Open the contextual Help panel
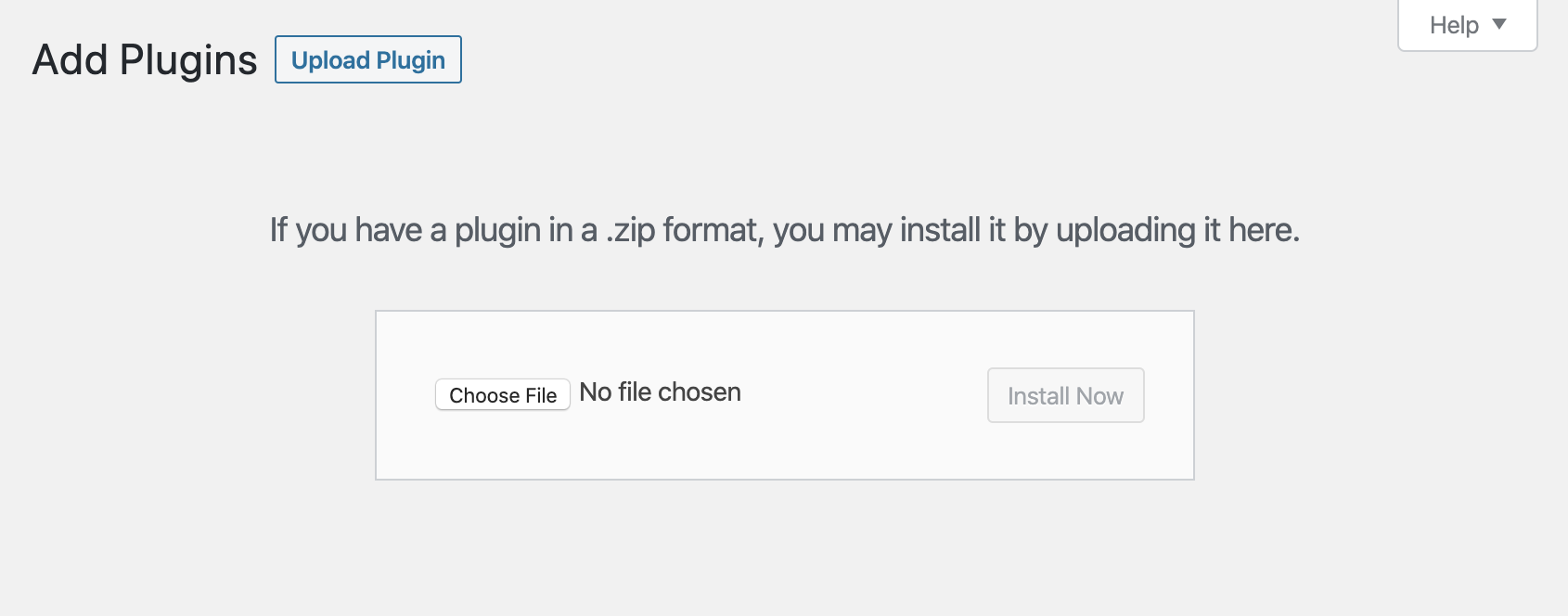The width and height of the screenshot is (1568, 616). (x=1467, y=25)
